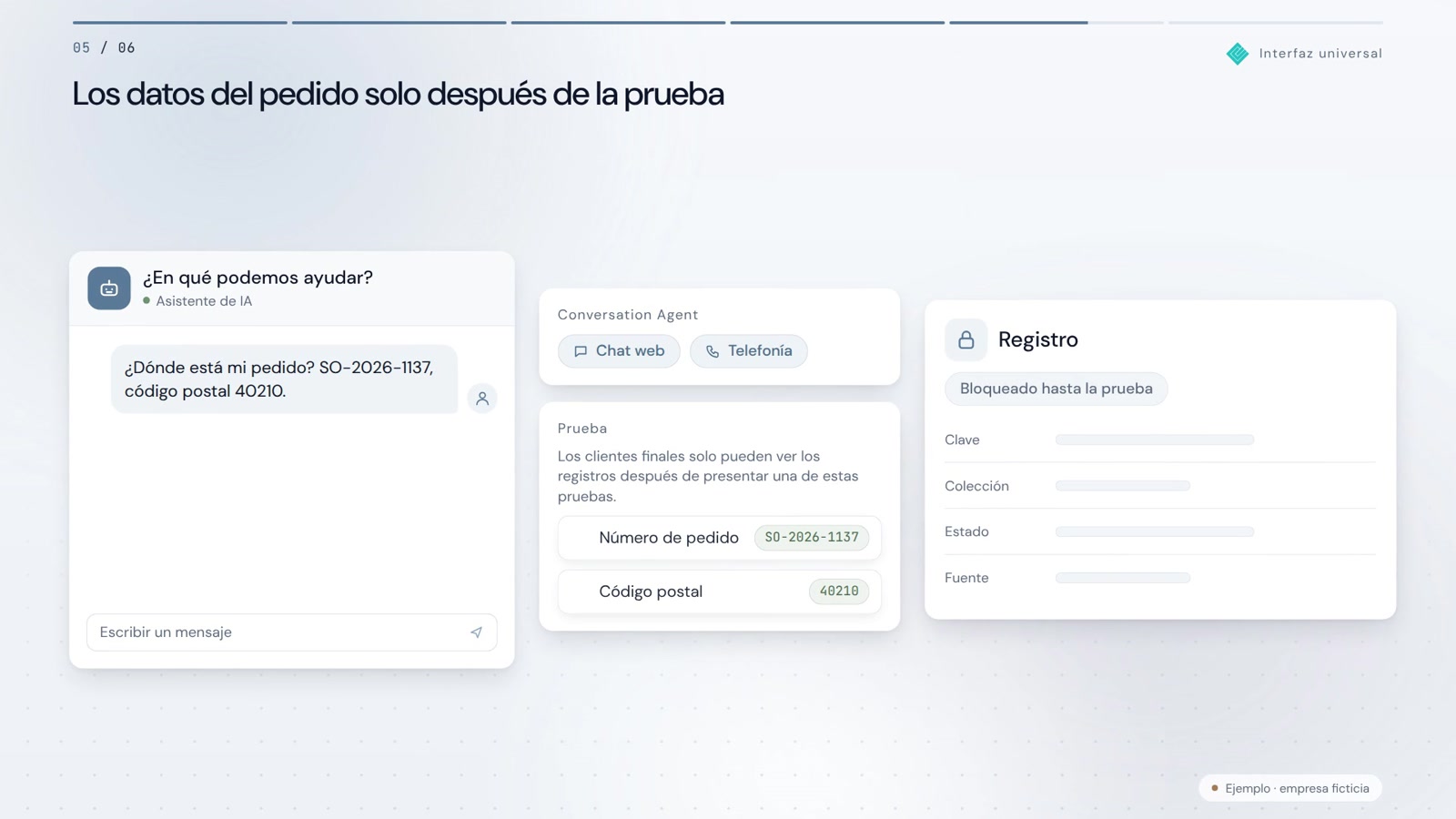This screenshot has width=1456, height=819.
Task: Click the ¿En qué podemos ayudar? header
Action: point(258,278)
